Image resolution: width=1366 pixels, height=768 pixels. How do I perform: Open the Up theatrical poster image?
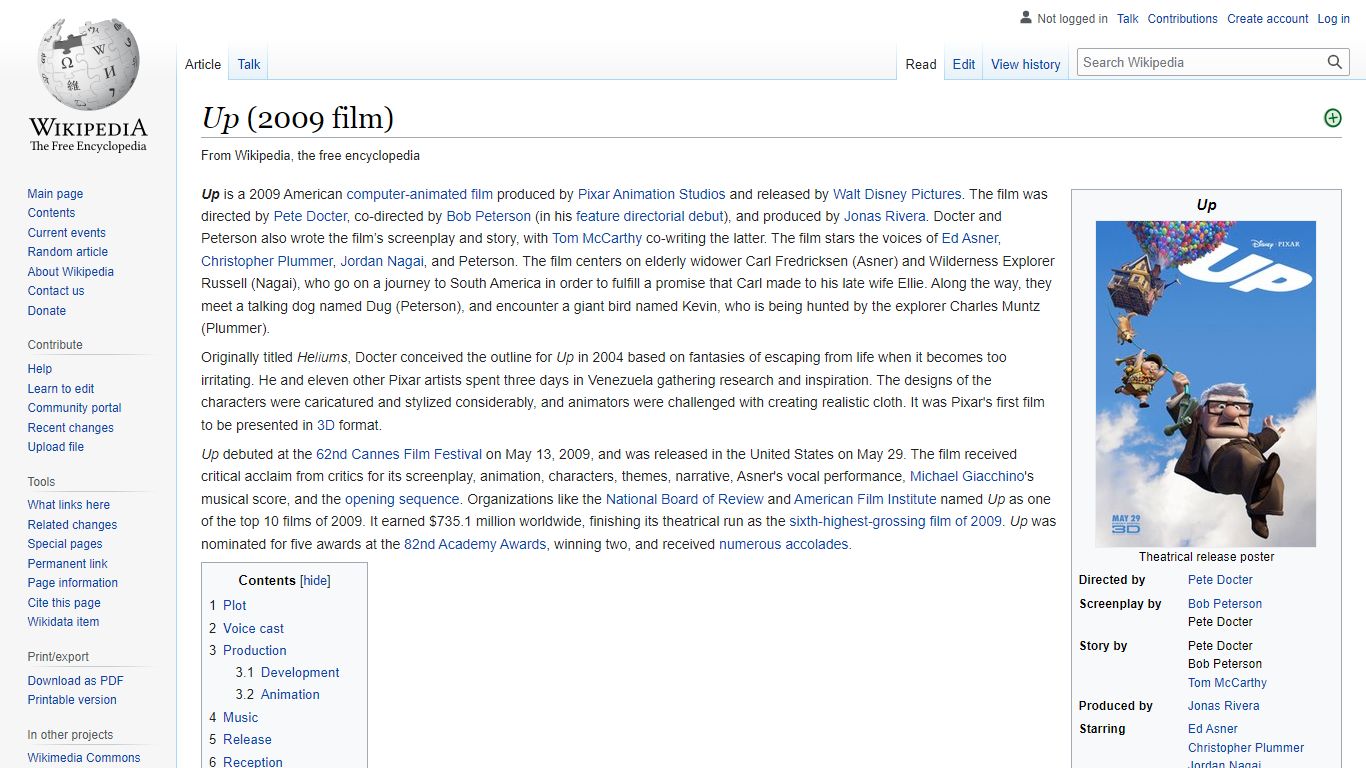coord(1206,384)
